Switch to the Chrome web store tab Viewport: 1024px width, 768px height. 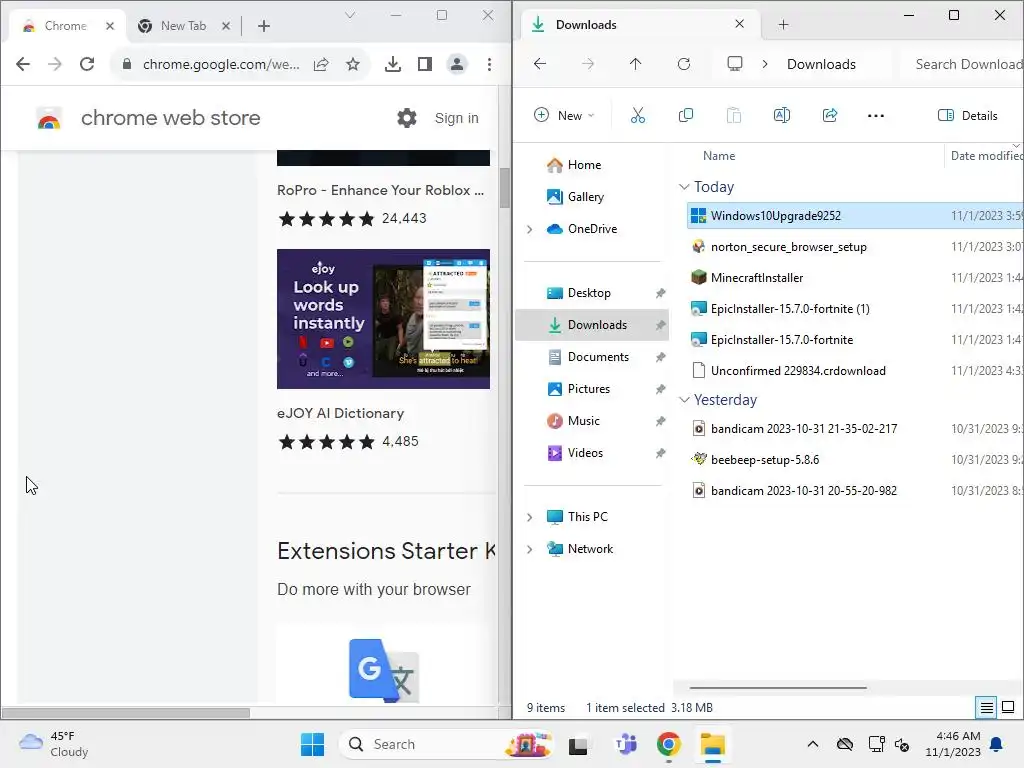pos(65,26)
